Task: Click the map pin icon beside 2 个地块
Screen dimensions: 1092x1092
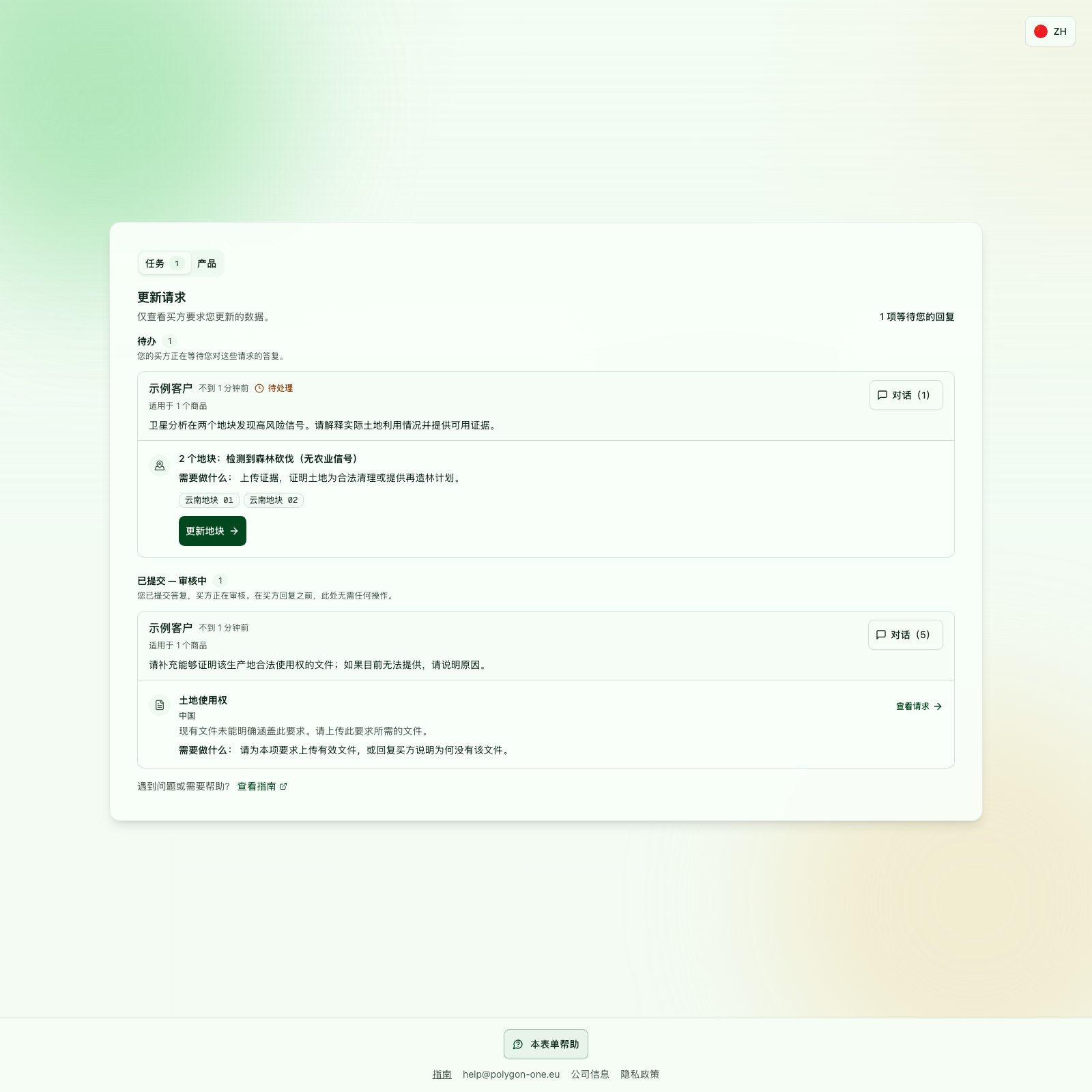Action: click(x=160, y=465)
